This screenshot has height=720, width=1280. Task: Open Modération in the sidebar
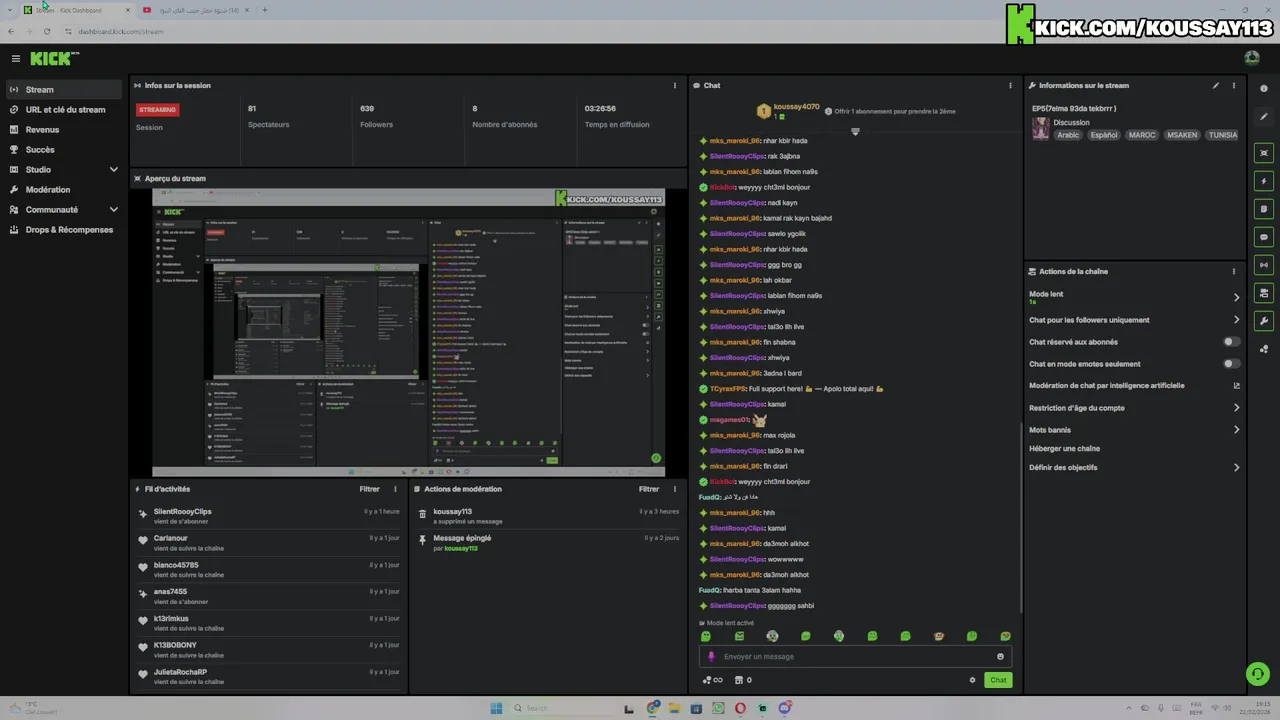(x=64, y=190)
